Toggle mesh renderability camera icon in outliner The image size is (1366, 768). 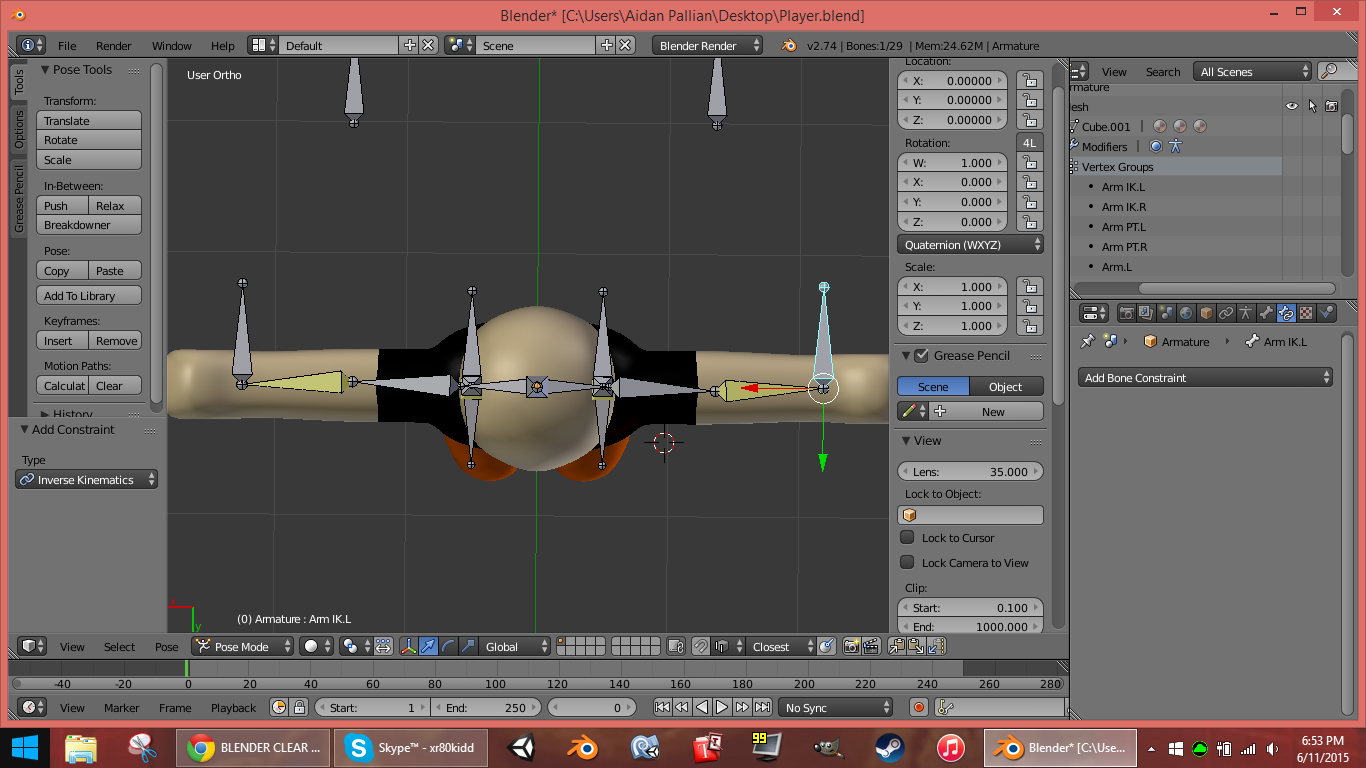coord(1331,106)
